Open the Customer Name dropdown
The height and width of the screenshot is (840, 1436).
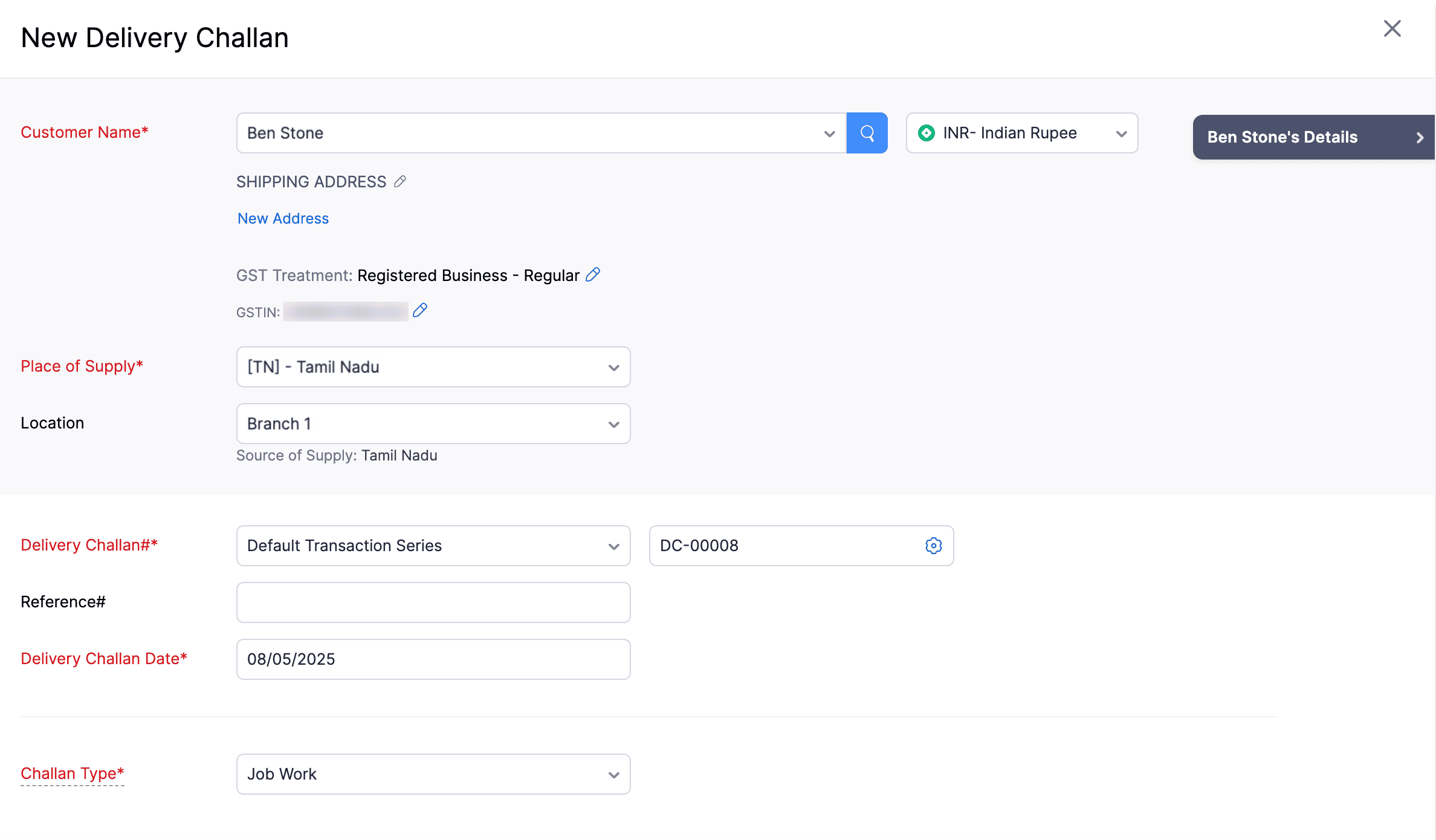pos(829,134)
